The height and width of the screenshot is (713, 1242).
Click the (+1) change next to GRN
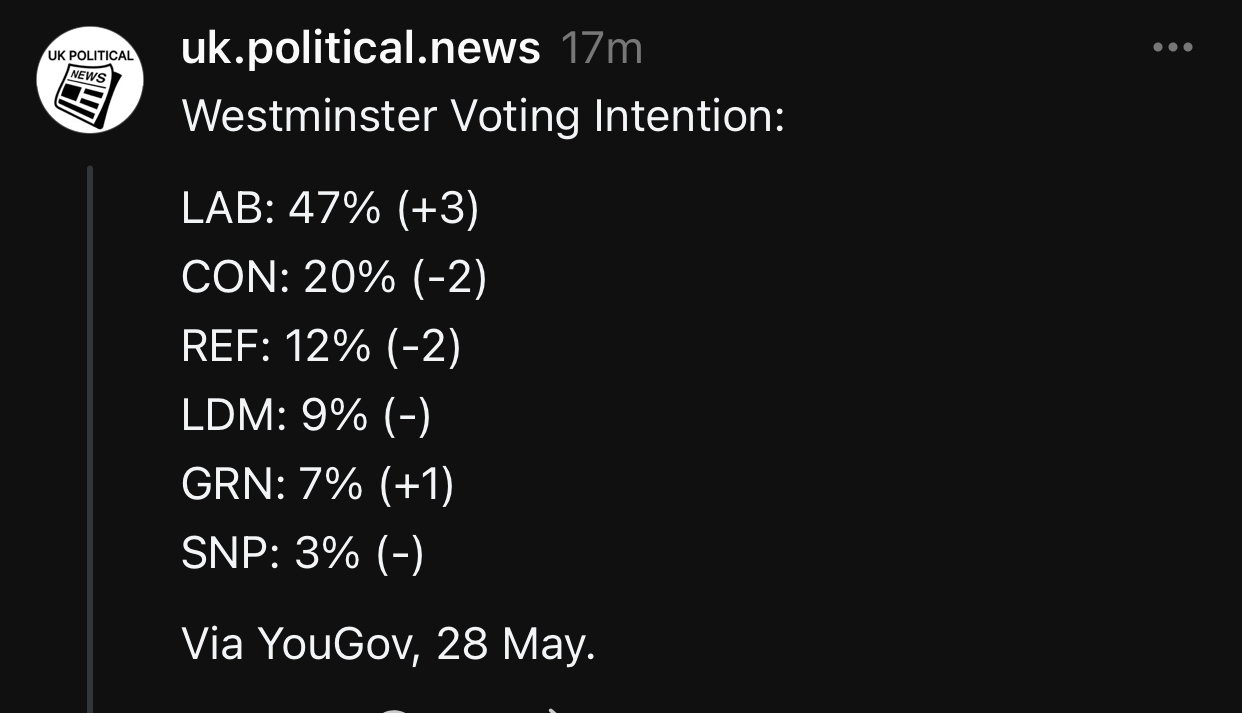[417, 485]
